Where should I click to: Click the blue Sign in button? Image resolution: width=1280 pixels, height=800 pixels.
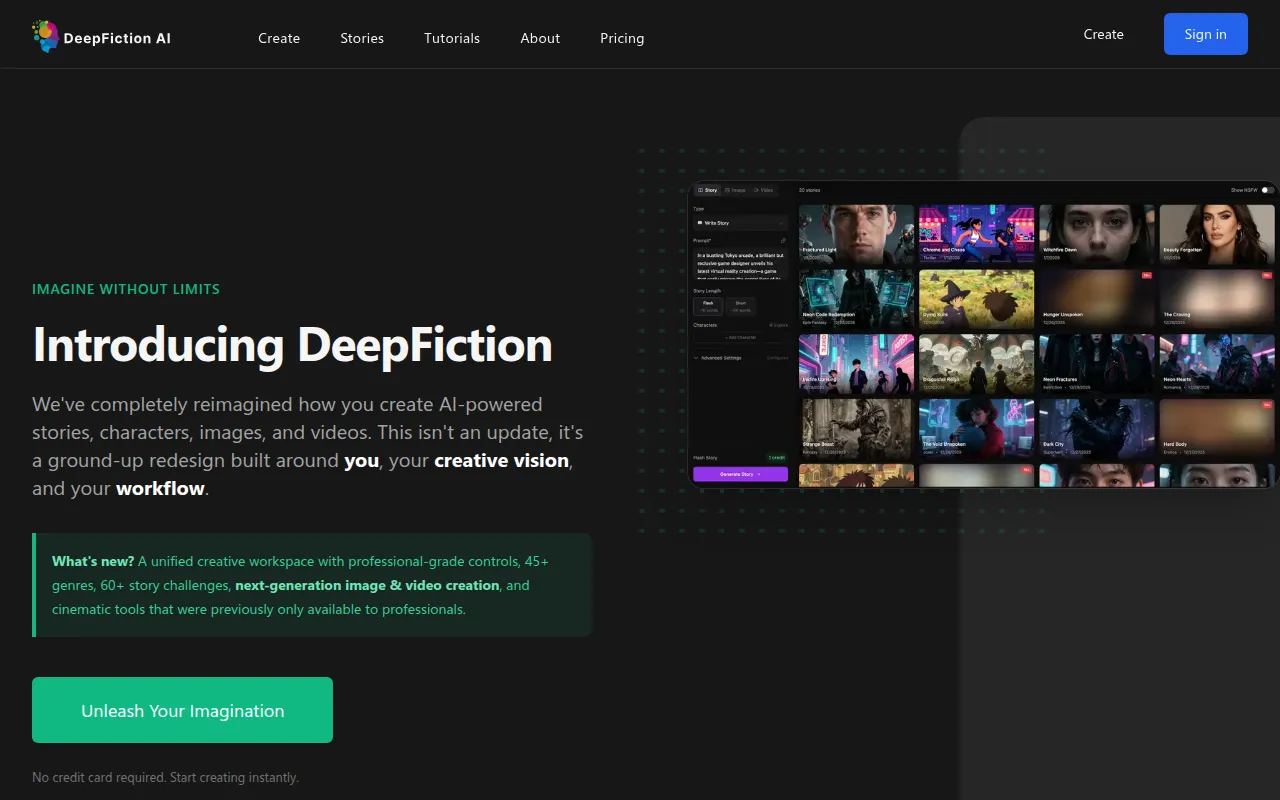click(x=1206, y=34)
